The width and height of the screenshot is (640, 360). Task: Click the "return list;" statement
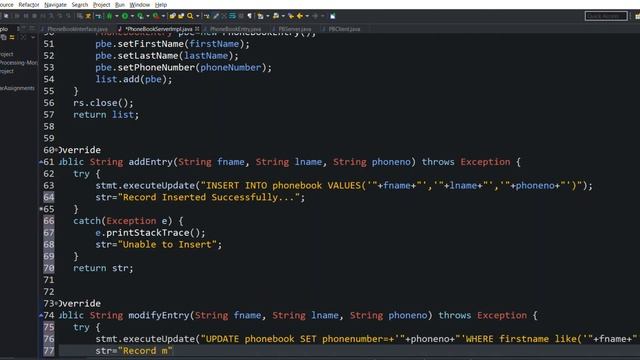click(x=106, y=115)
